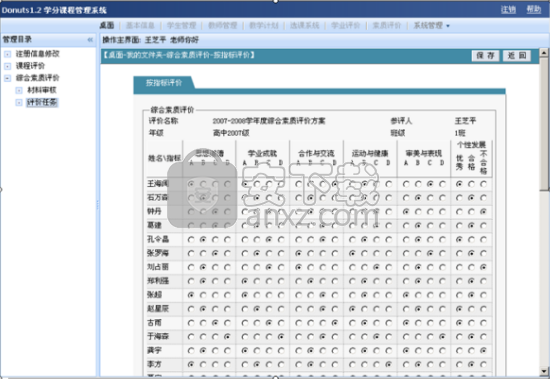Open the 教师管理 menu
550x379 pixels.
click(x=222, y=25)
